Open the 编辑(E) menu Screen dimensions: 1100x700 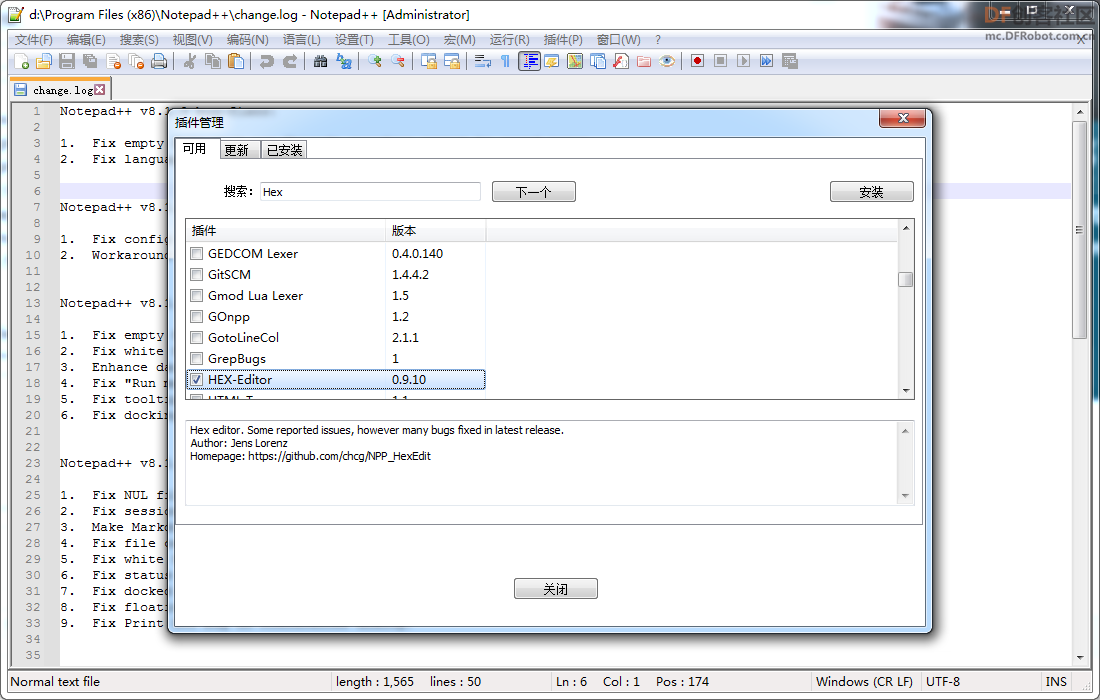click(86, 40)
